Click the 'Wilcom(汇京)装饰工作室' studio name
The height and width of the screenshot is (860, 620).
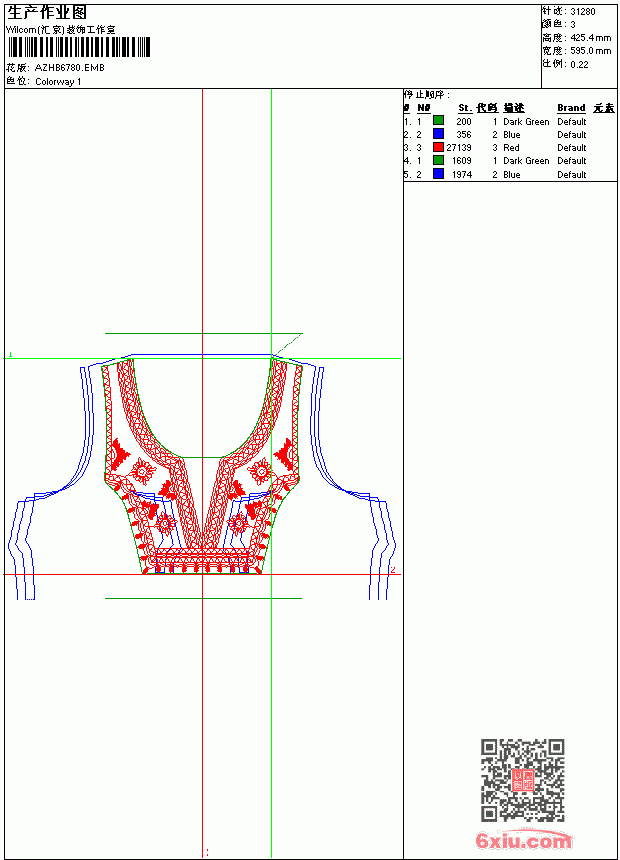coord(61,30)
